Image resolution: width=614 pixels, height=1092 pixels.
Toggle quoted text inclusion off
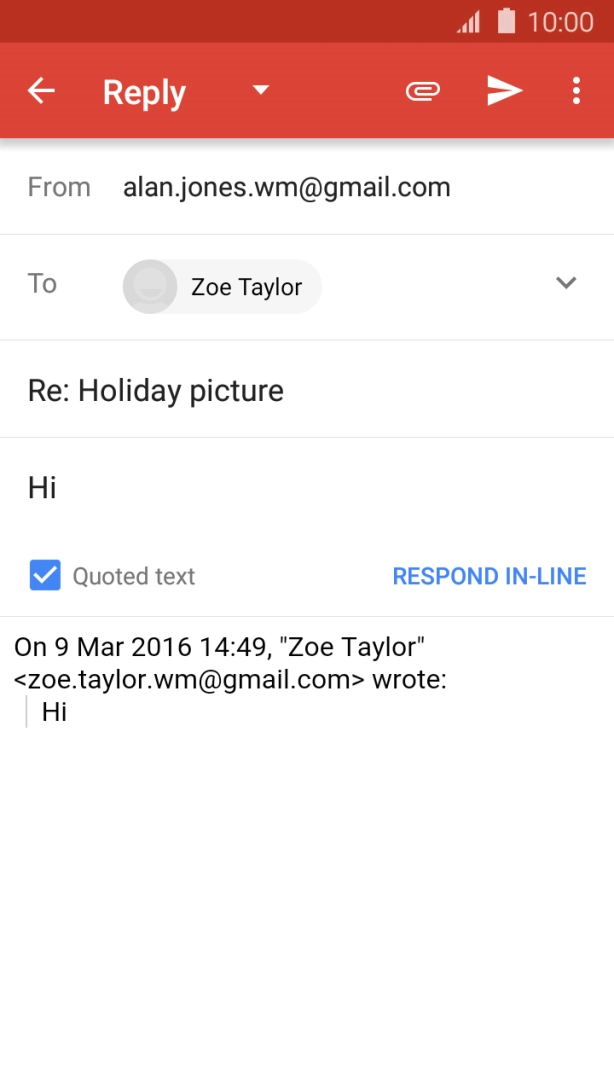44,575
